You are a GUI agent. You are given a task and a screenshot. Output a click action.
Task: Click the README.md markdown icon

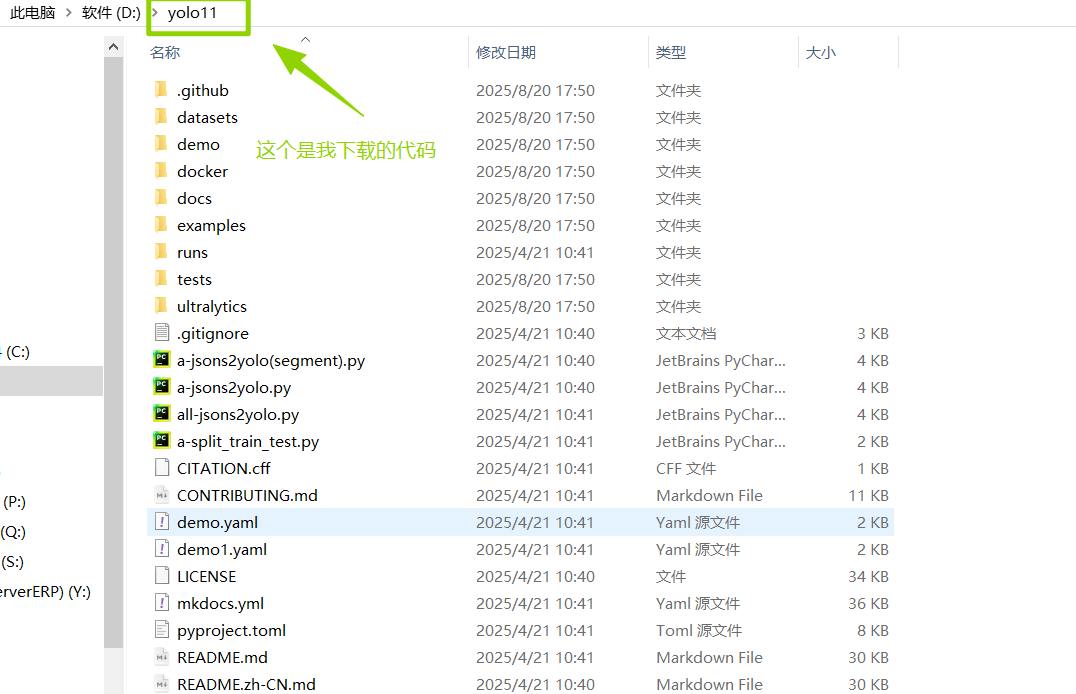pos(162,657)
